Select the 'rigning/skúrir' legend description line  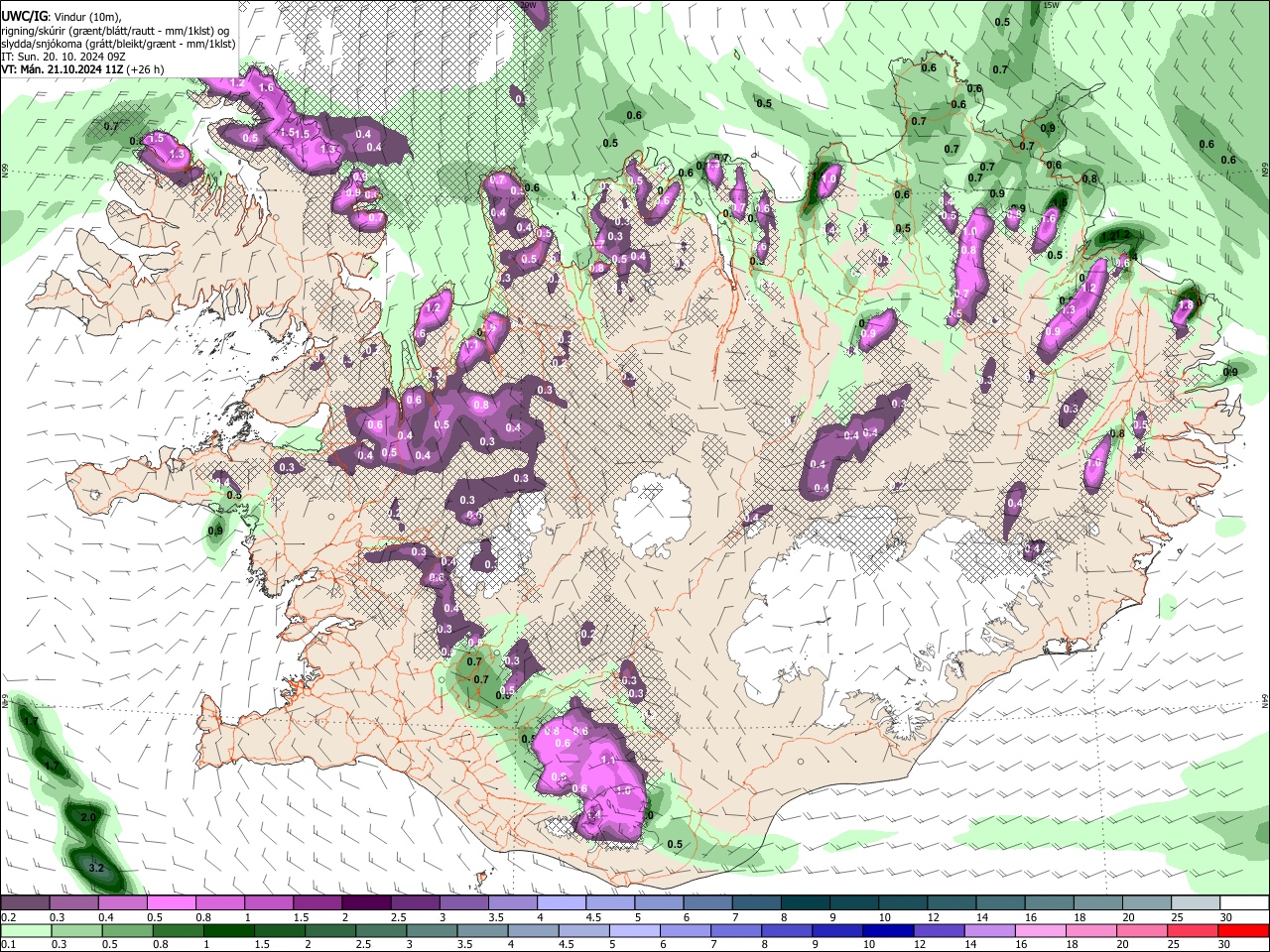click(x=115, y=31)
